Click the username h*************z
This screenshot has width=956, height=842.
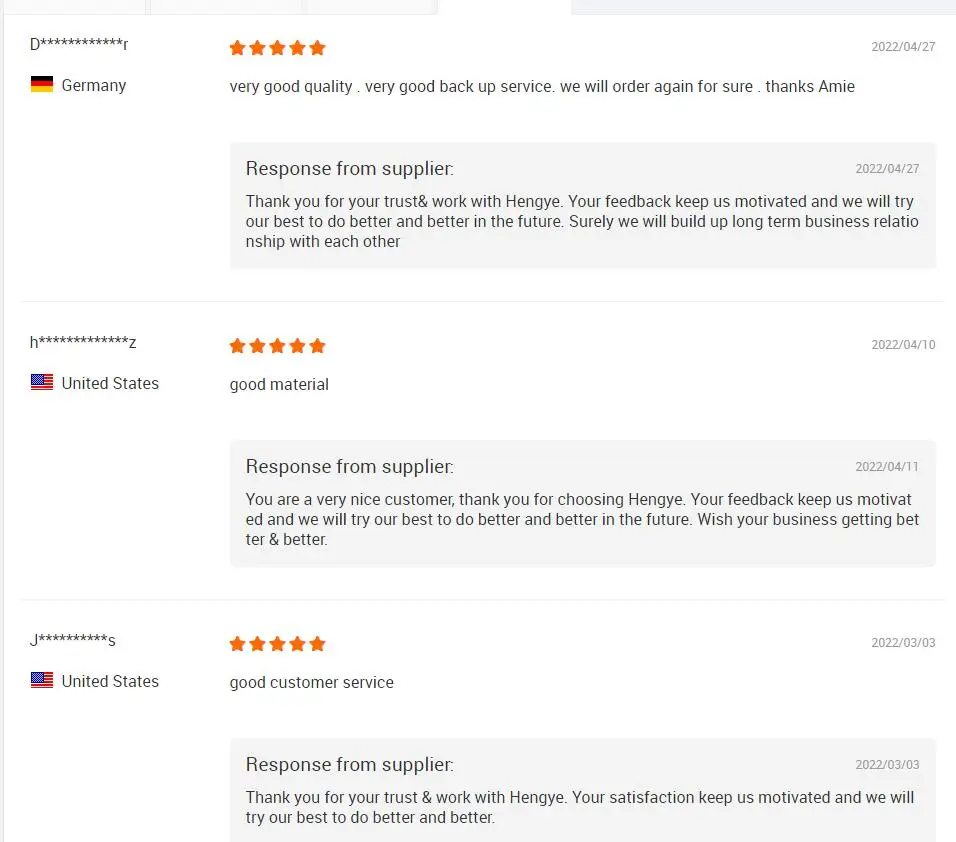tap(83, 342)
